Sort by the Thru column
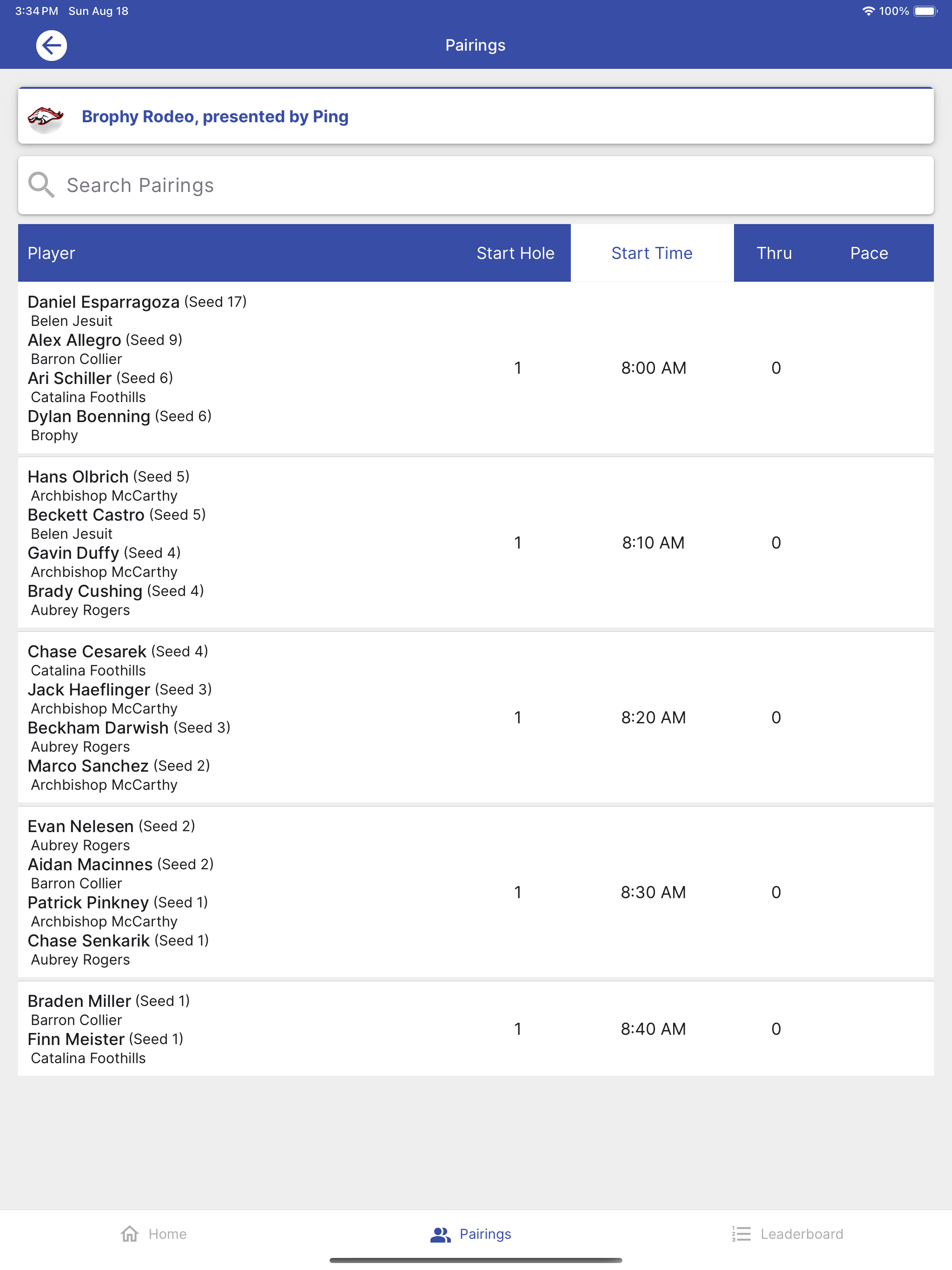The height and width of the screenshot is (1270, 952). 774,253
